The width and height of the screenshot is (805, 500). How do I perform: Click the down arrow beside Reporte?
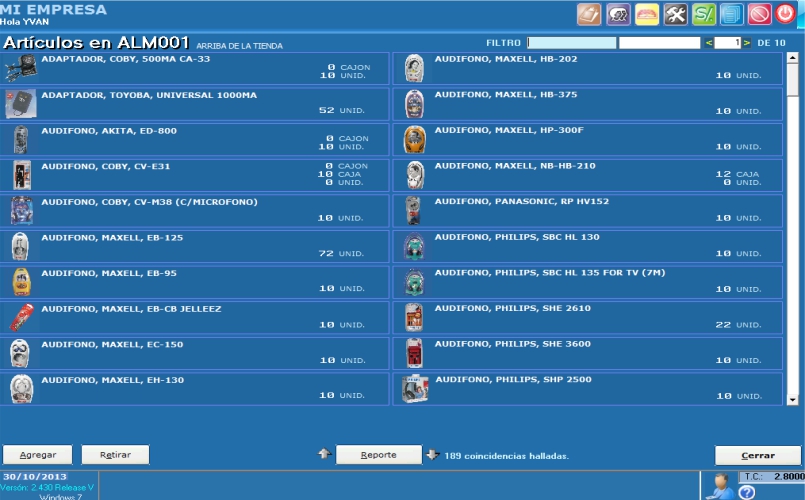[432, 455]
